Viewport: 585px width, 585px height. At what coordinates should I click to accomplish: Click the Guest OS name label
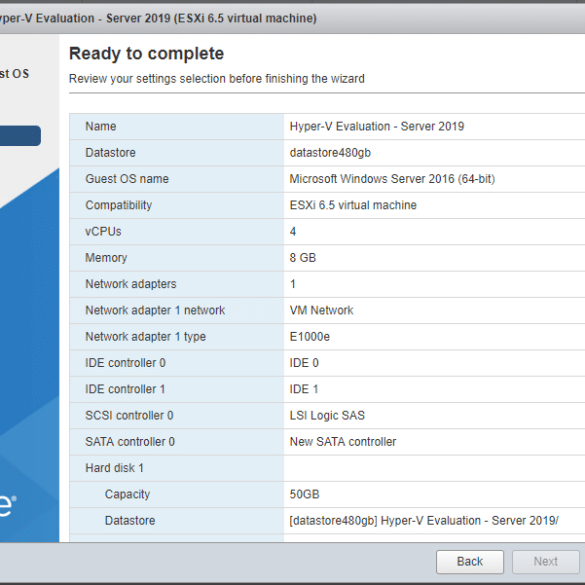point(127,179)
